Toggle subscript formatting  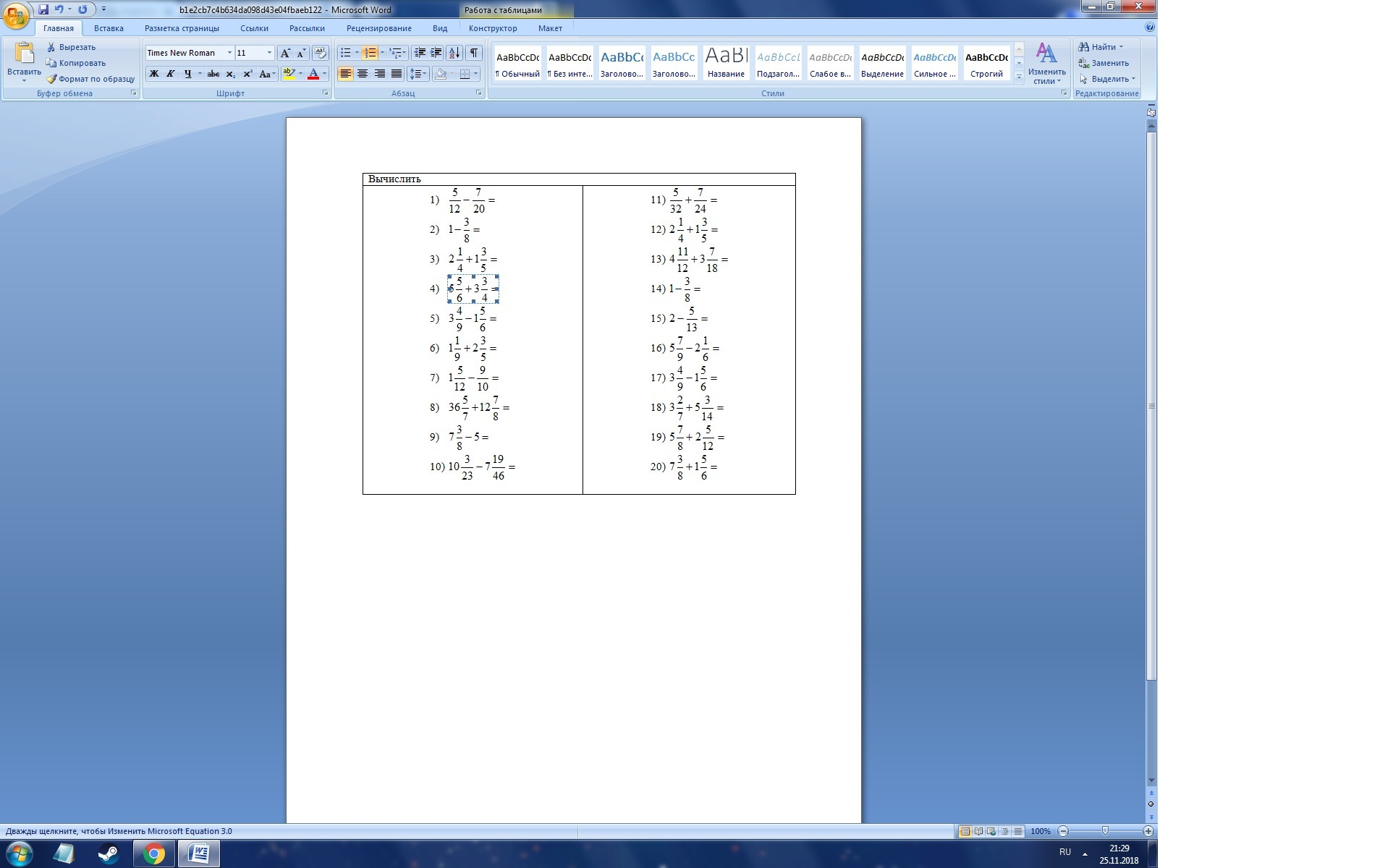pyautogui.click(x=231, y=74)
